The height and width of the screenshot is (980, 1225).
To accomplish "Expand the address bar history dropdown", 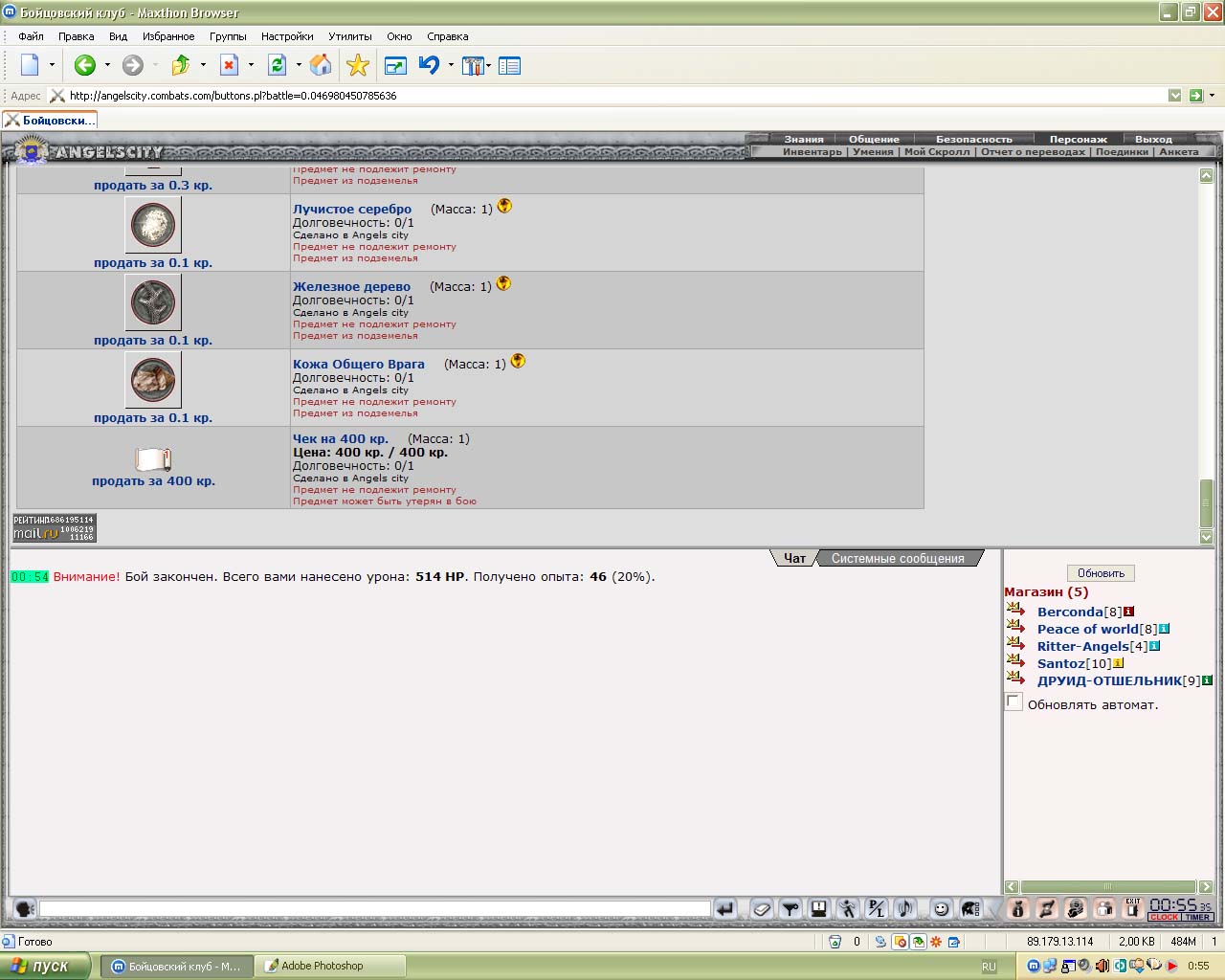I will pos(1175,96).
